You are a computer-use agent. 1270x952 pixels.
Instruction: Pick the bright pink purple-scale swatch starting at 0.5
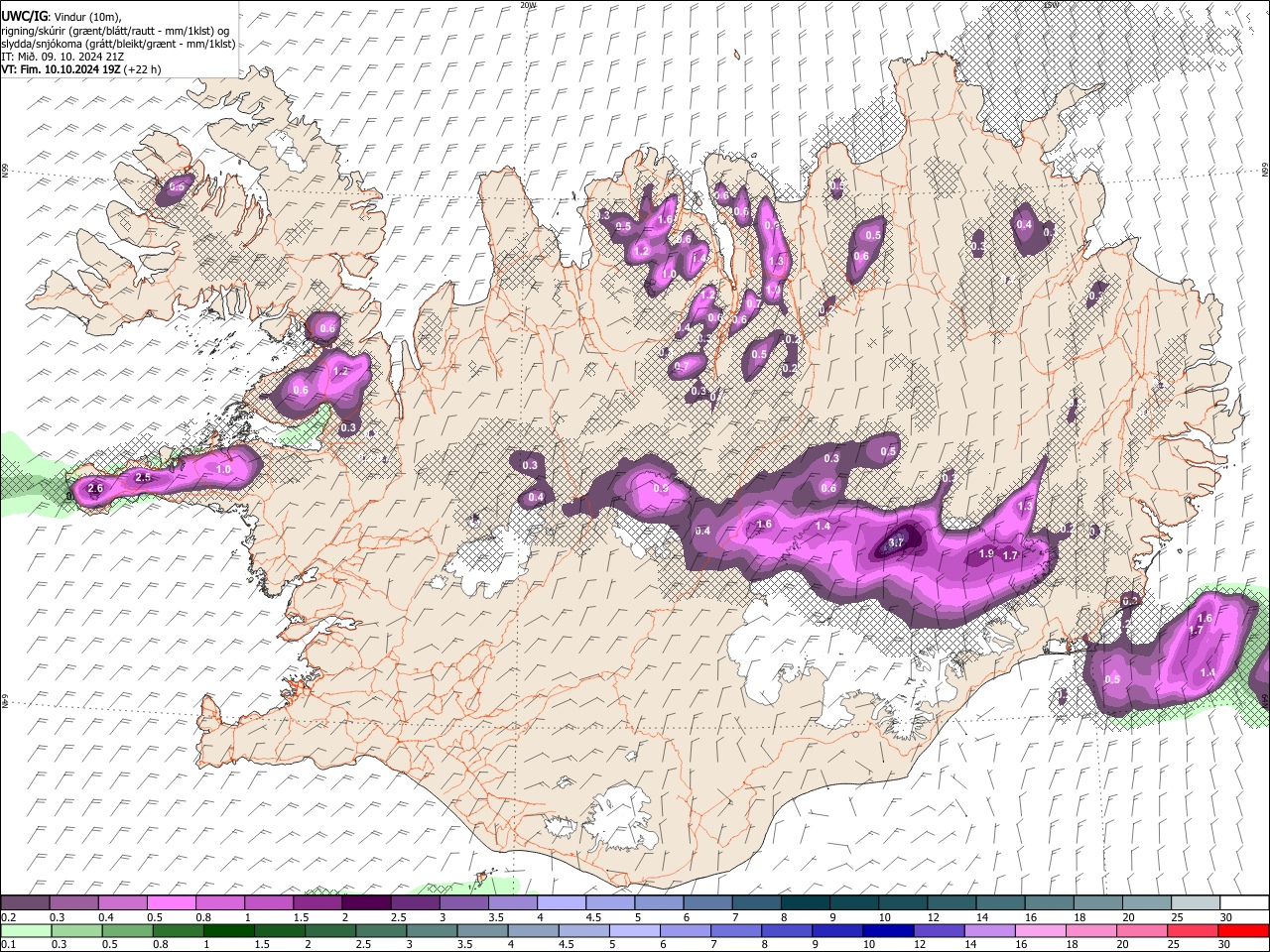tap(171, 903)
